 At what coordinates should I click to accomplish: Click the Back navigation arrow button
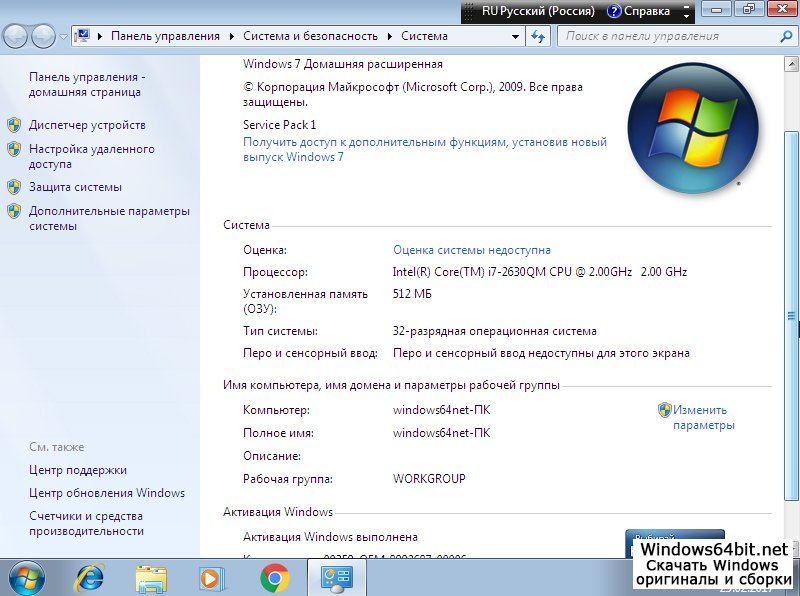pos(16,37)
